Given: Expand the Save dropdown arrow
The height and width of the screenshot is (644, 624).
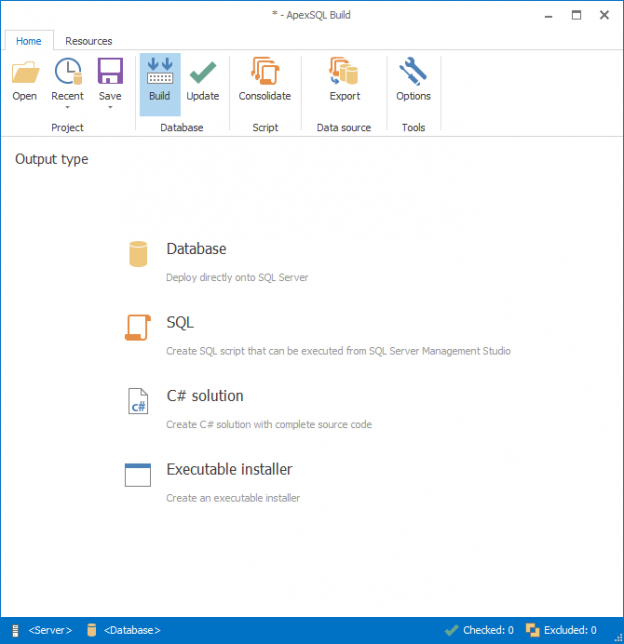Looking at the screenshot, I should point(110,108).
